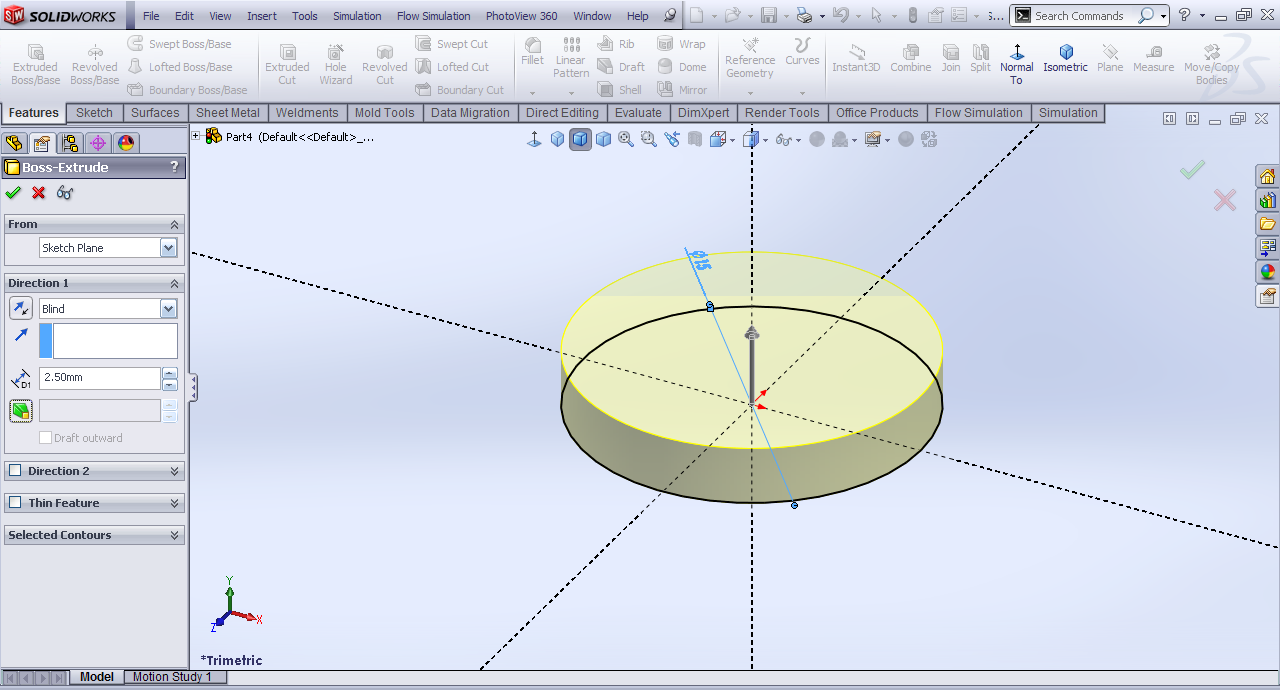Open the Sketch Plane dropdown under From
This screenshot has height=690, width=1280.
point(168,248)
